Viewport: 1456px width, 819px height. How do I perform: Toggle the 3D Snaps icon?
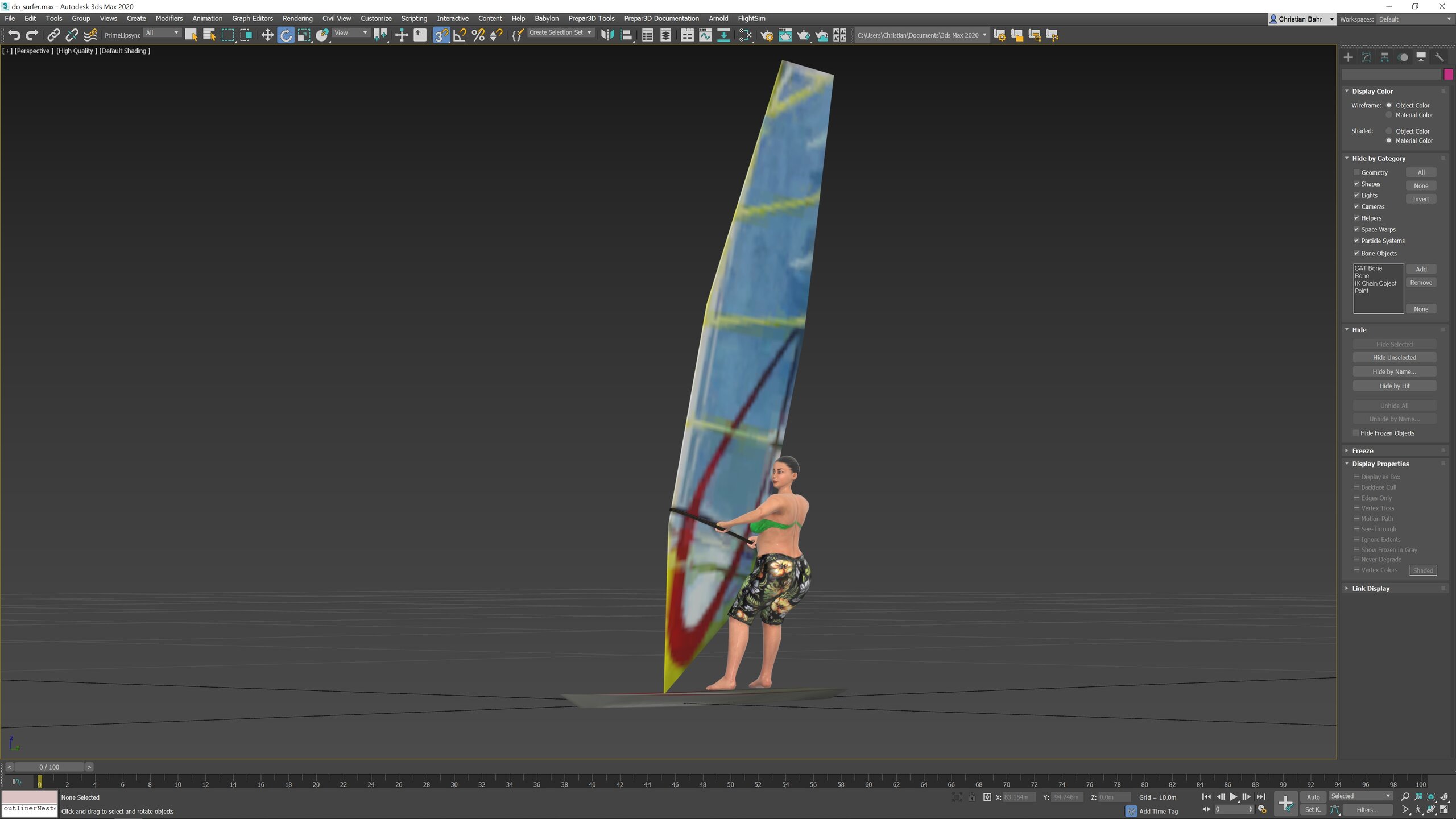point(441,35)
